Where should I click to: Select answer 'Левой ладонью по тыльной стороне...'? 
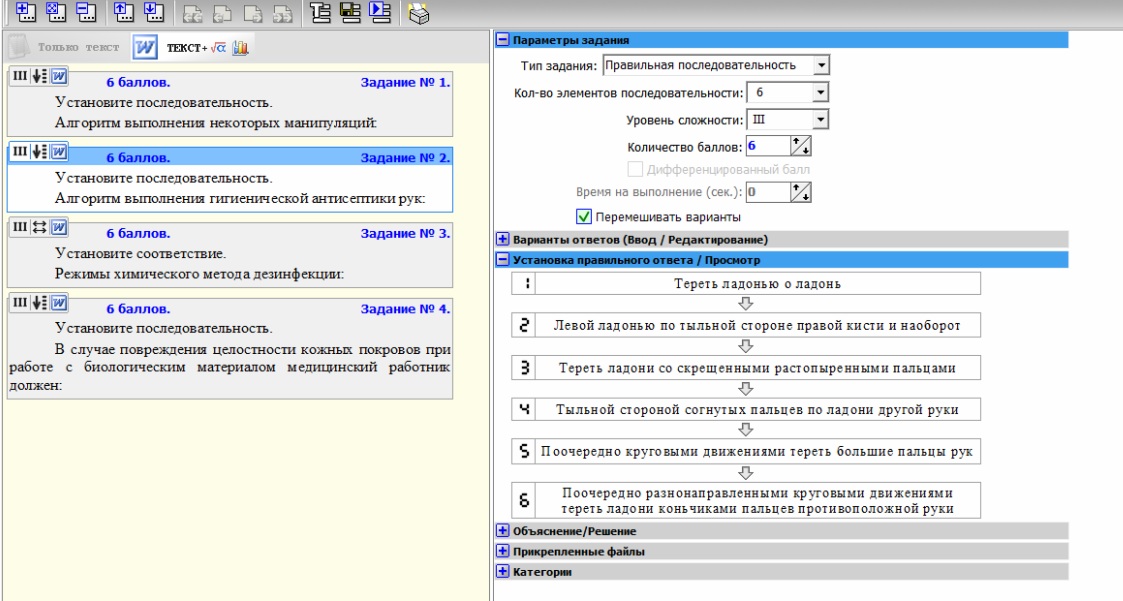point(757,325)
